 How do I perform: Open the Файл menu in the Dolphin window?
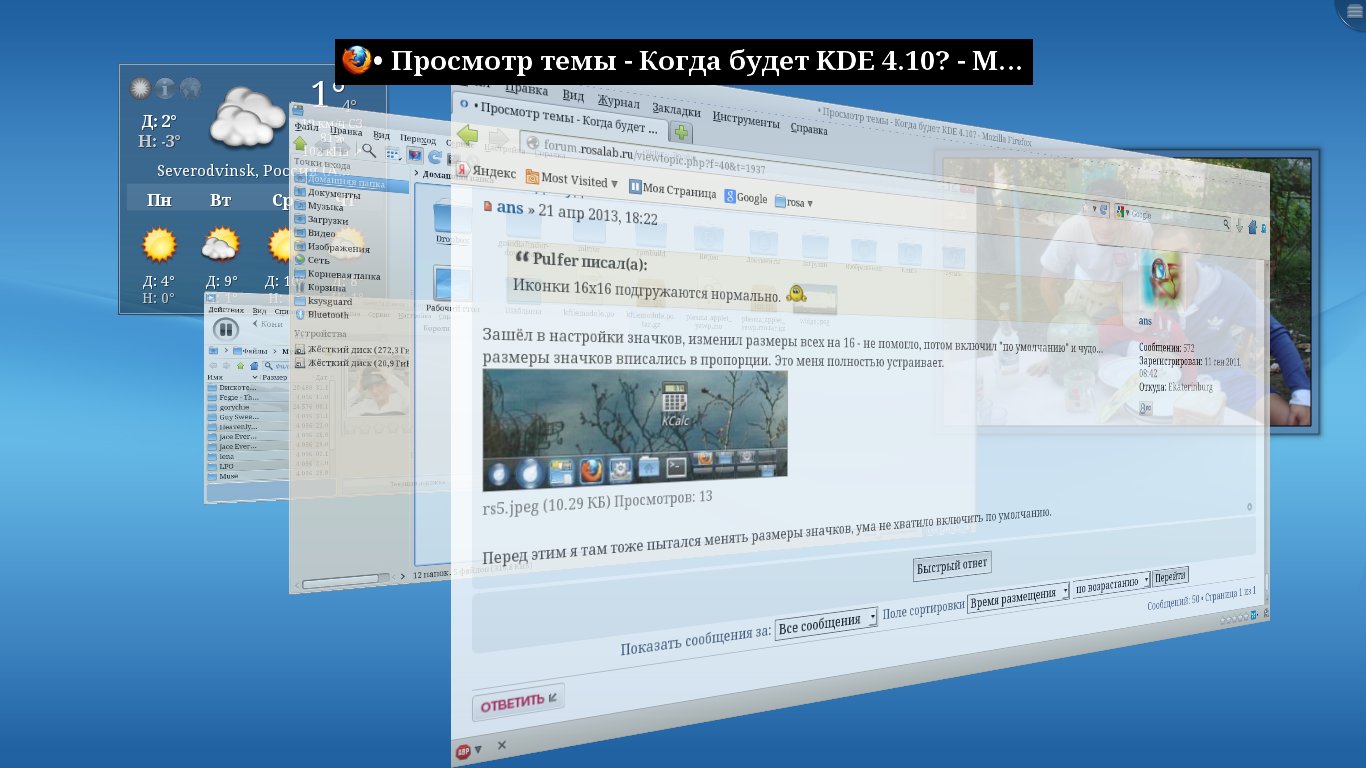tap(305, 127)
